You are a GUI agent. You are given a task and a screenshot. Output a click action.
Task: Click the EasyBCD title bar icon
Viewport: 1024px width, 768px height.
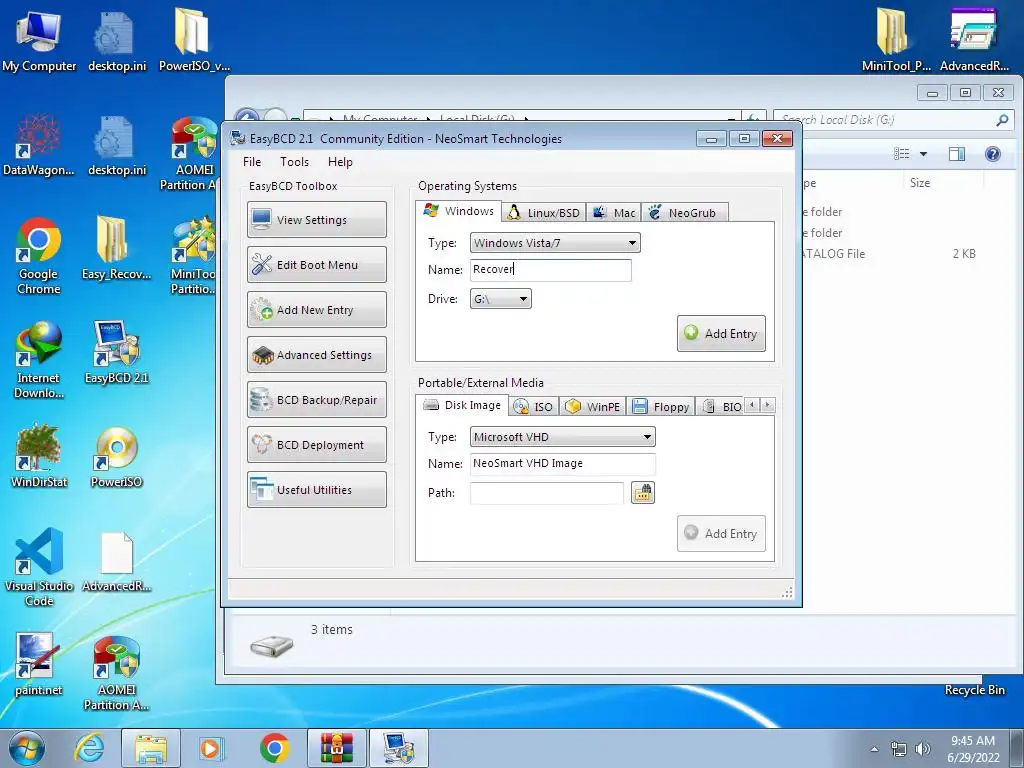238,138
